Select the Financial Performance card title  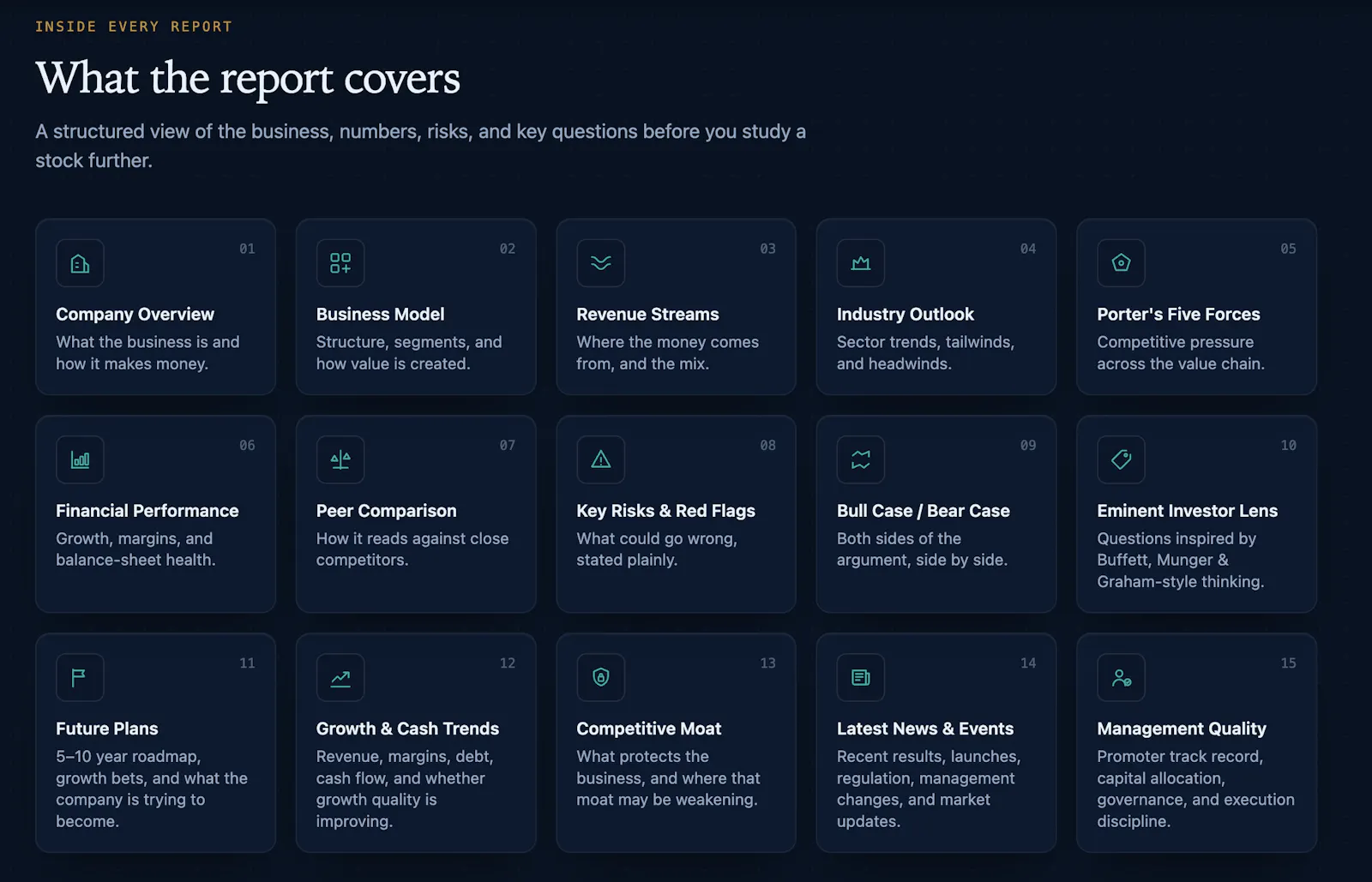[147, 511]
